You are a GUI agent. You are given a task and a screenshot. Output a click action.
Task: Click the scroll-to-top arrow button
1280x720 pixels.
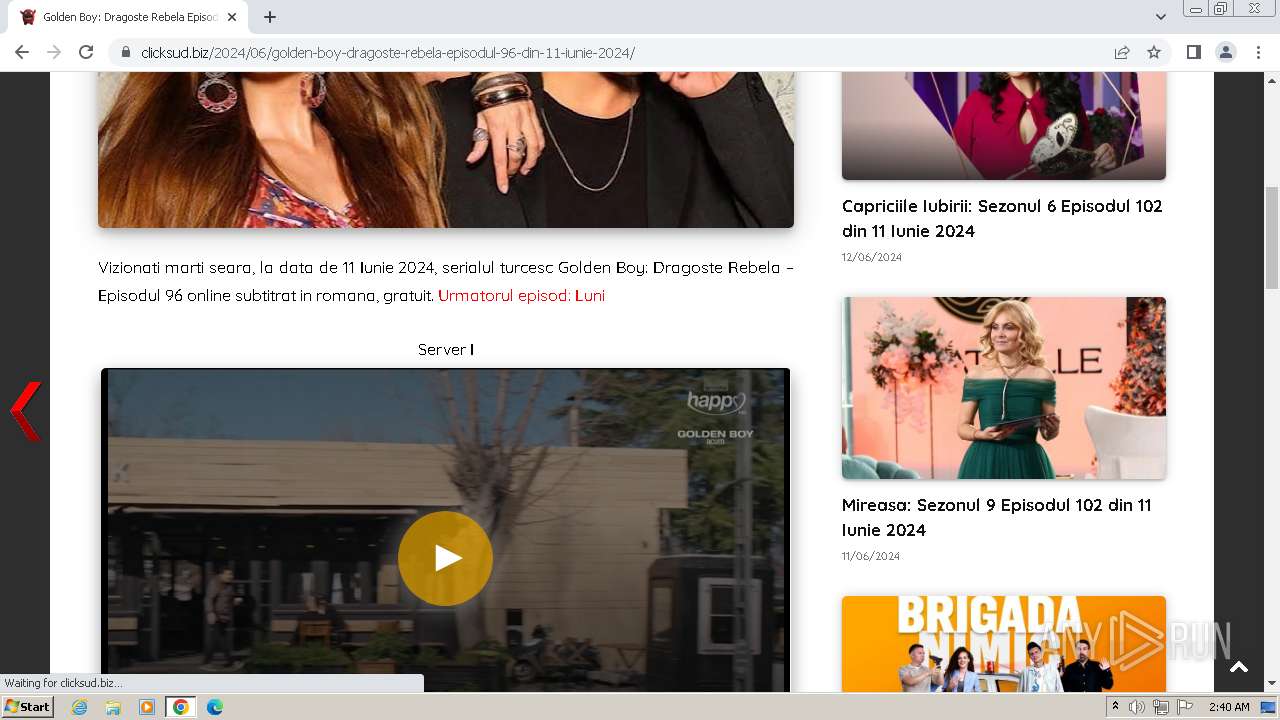[x=1239, y=667]
